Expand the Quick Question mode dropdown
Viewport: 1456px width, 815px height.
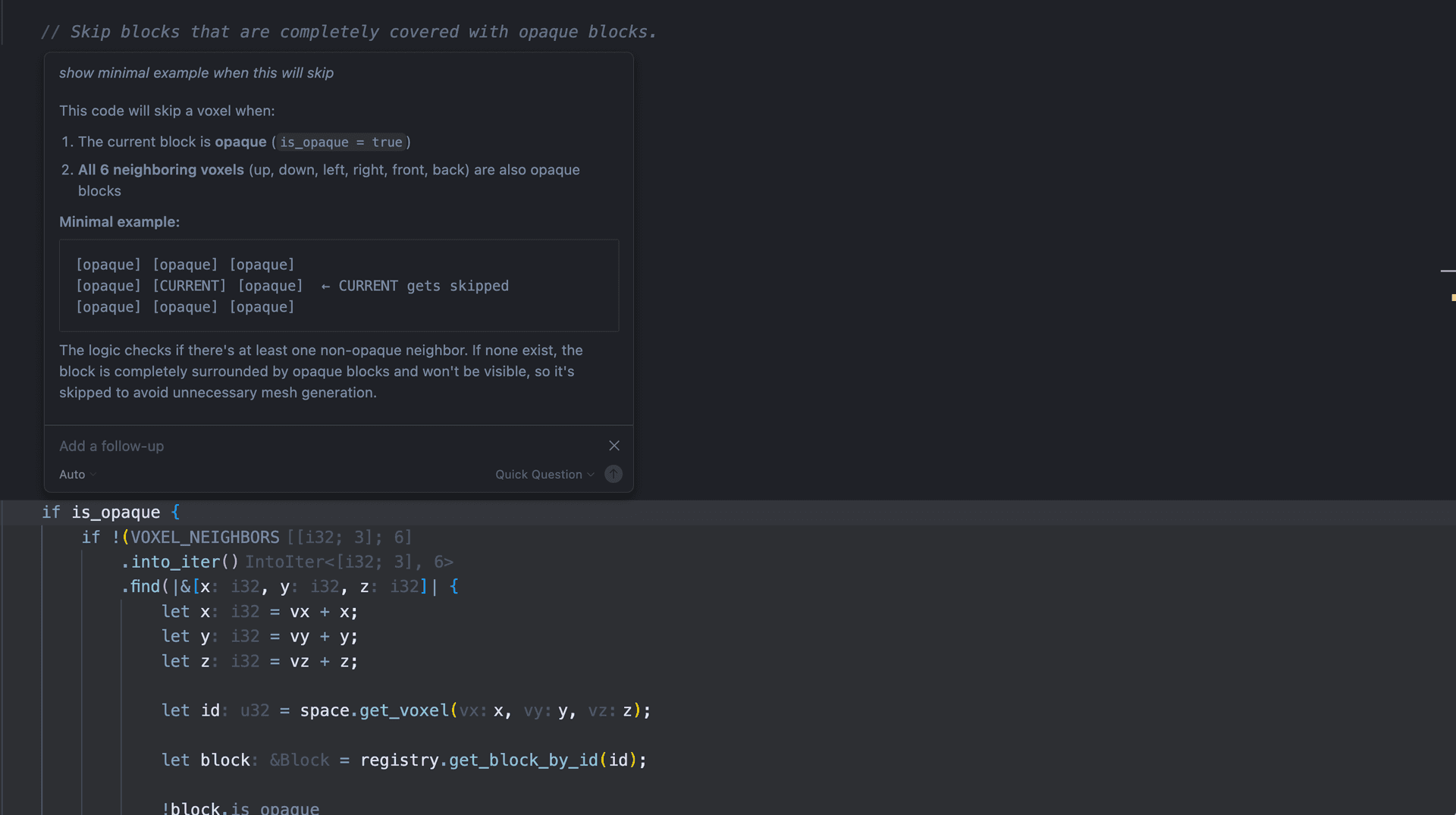pyautogui.click(x=544, y=475)
